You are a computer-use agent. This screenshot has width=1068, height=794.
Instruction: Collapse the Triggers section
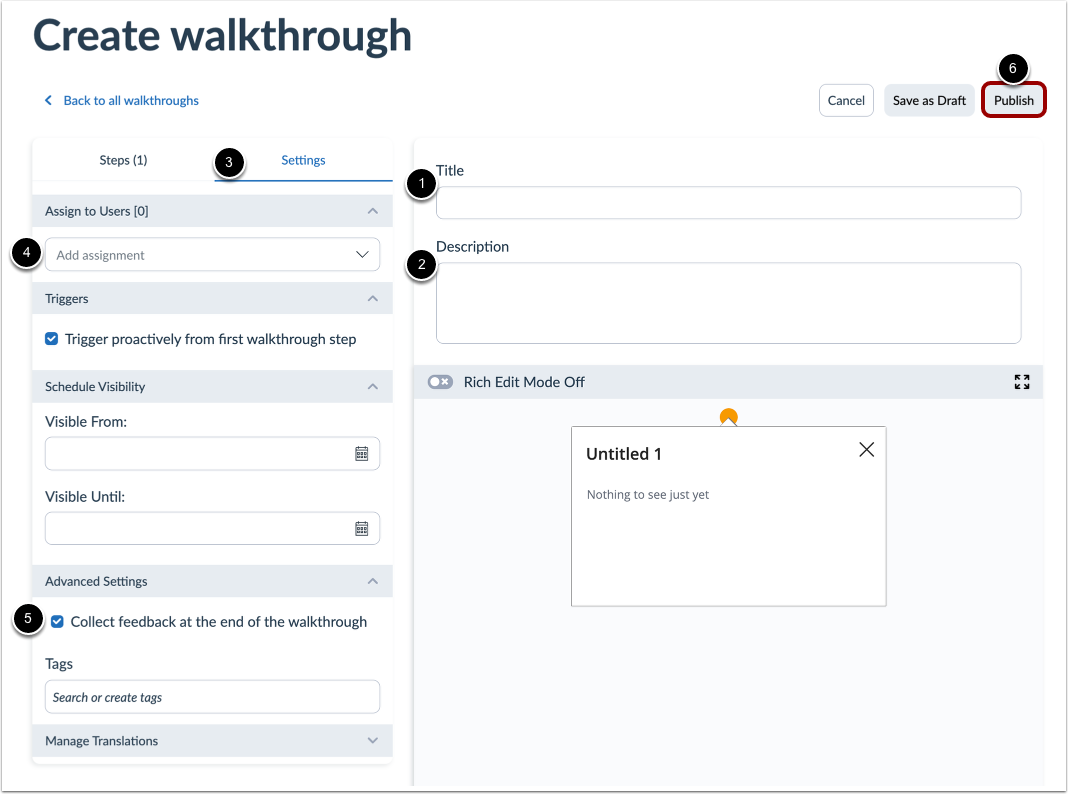click(372, 298)
